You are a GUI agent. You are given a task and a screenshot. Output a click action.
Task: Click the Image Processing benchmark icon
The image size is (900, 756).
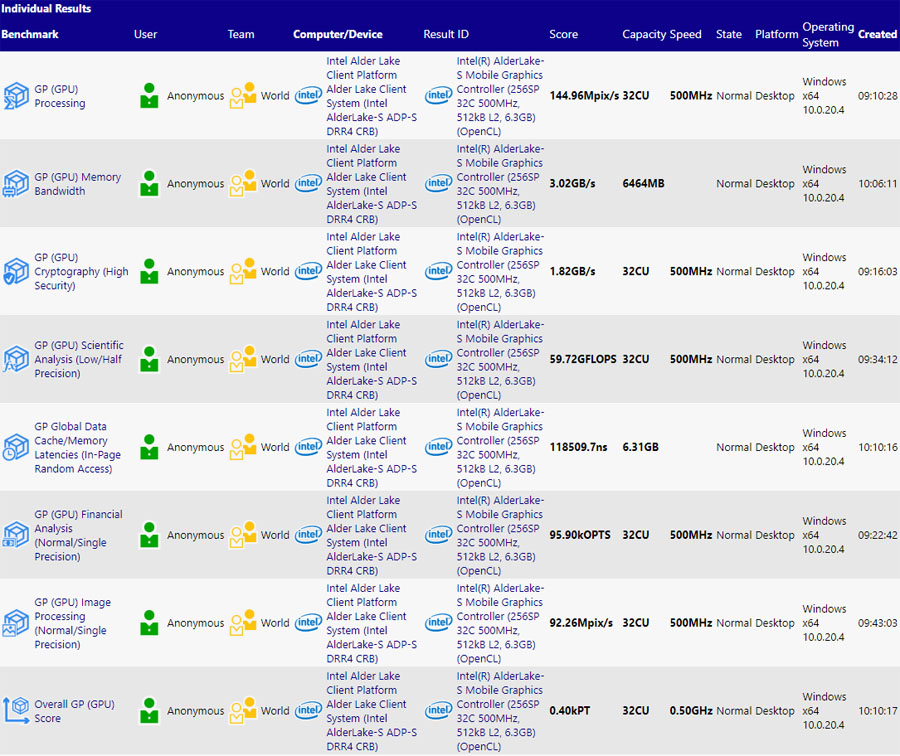coord(15,623)
